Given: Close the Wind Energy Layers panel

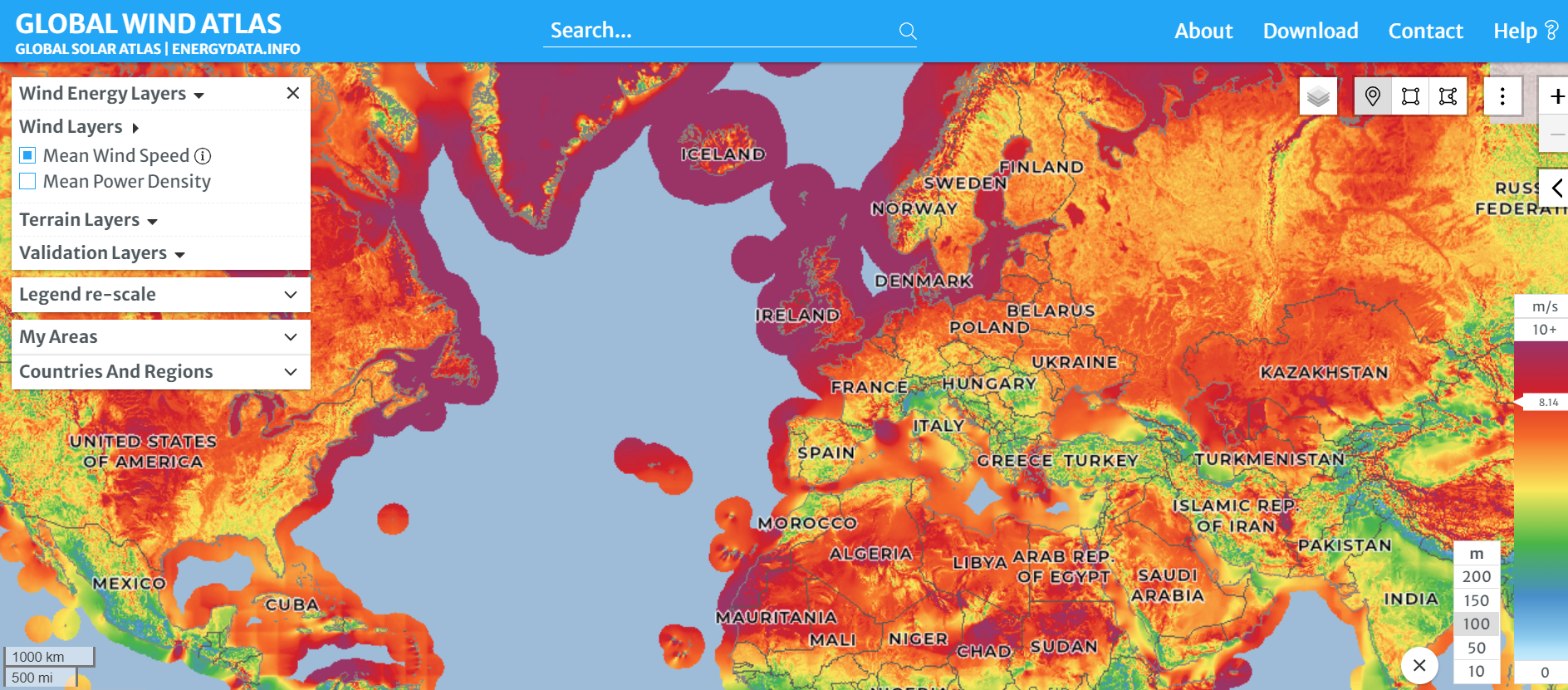Looking at the screenshot, I should 293,93.
